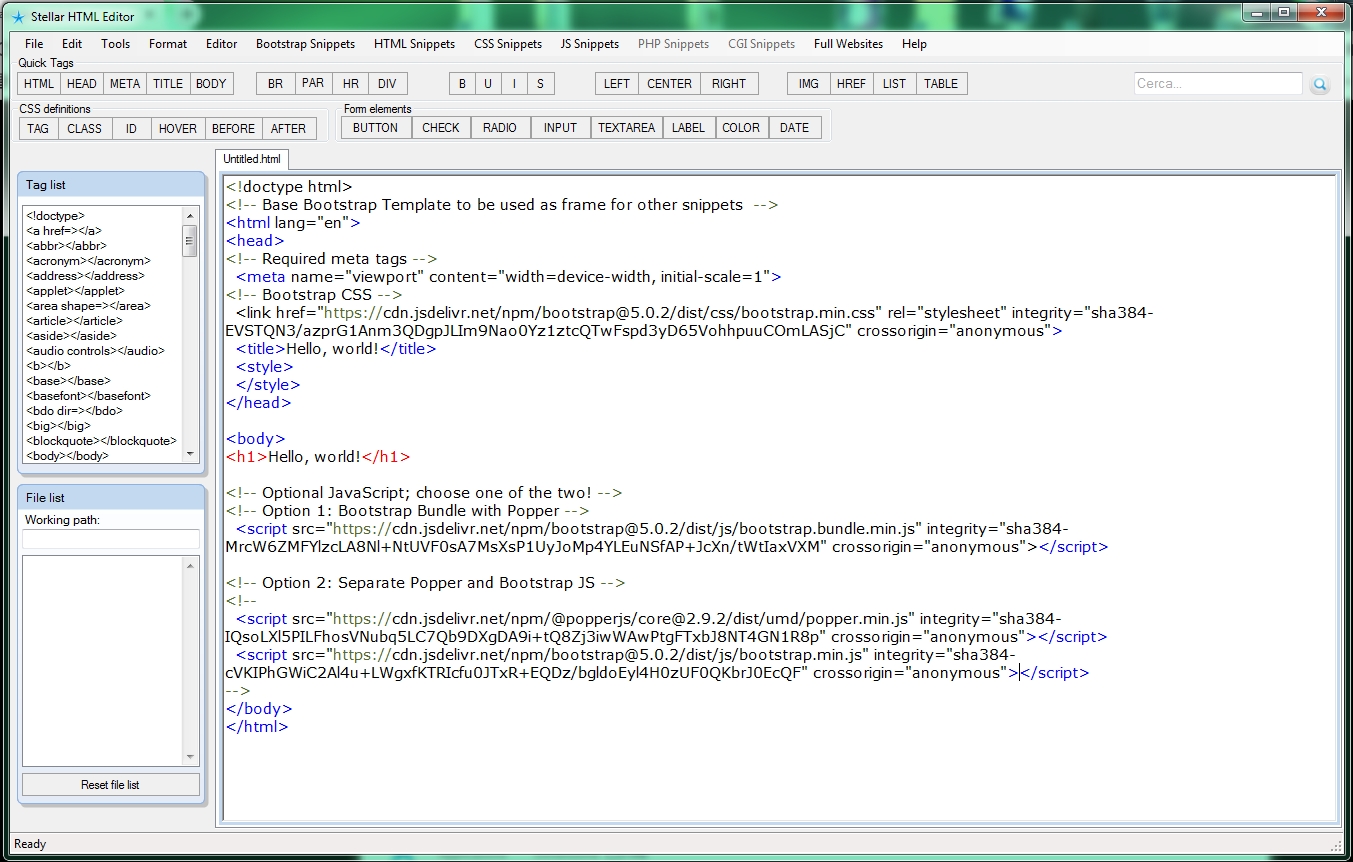This screenshot has width=1353, height=862.
Task: Insert PAR paragraph tag
Action: click(x=313, y=84)
